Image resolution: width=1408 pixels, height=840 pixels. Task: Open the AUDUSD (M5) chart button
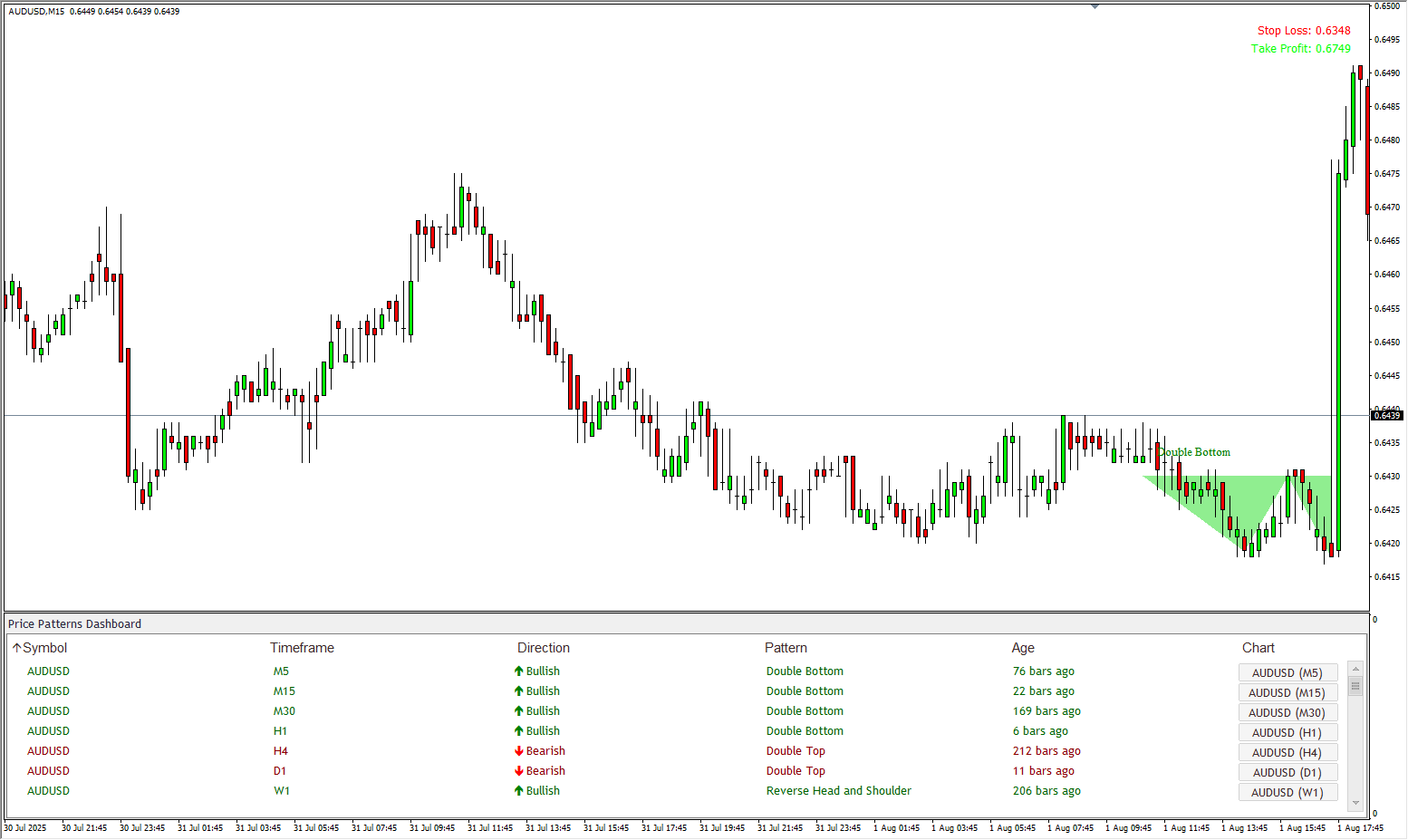(x=1287, y=672)
